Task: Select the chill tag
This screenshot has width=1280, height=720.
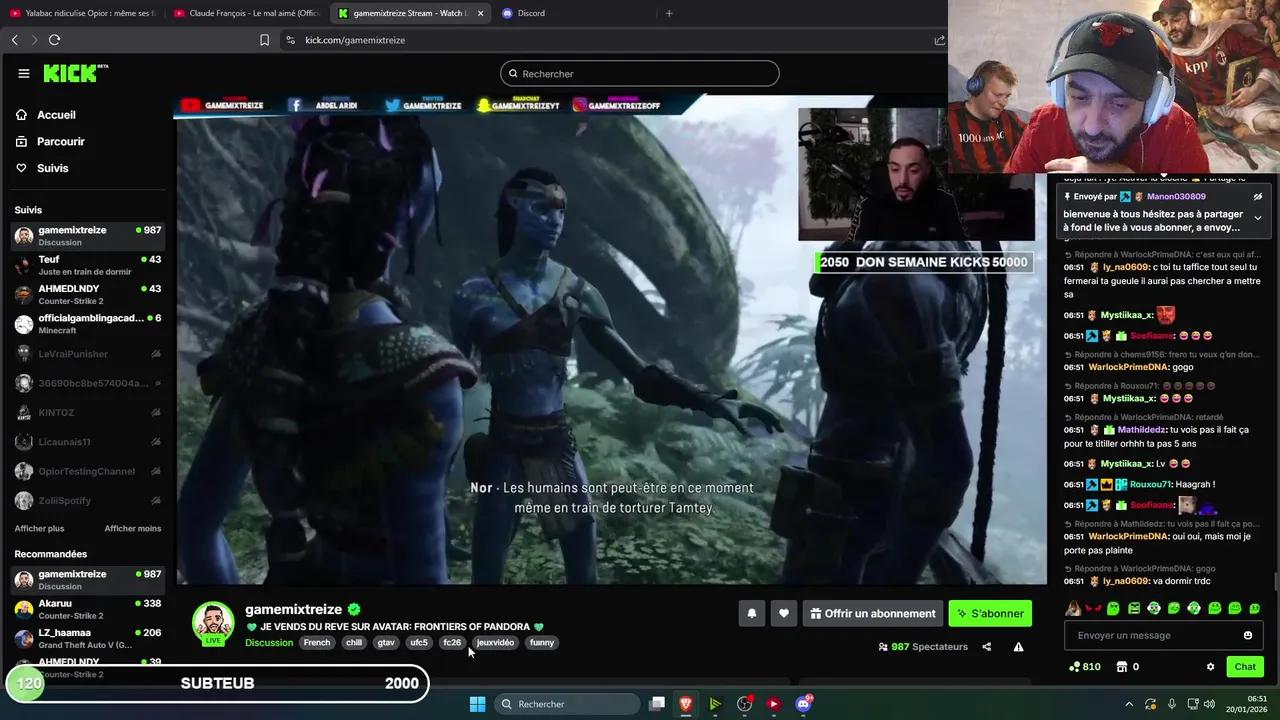Action: click(354, 642)
